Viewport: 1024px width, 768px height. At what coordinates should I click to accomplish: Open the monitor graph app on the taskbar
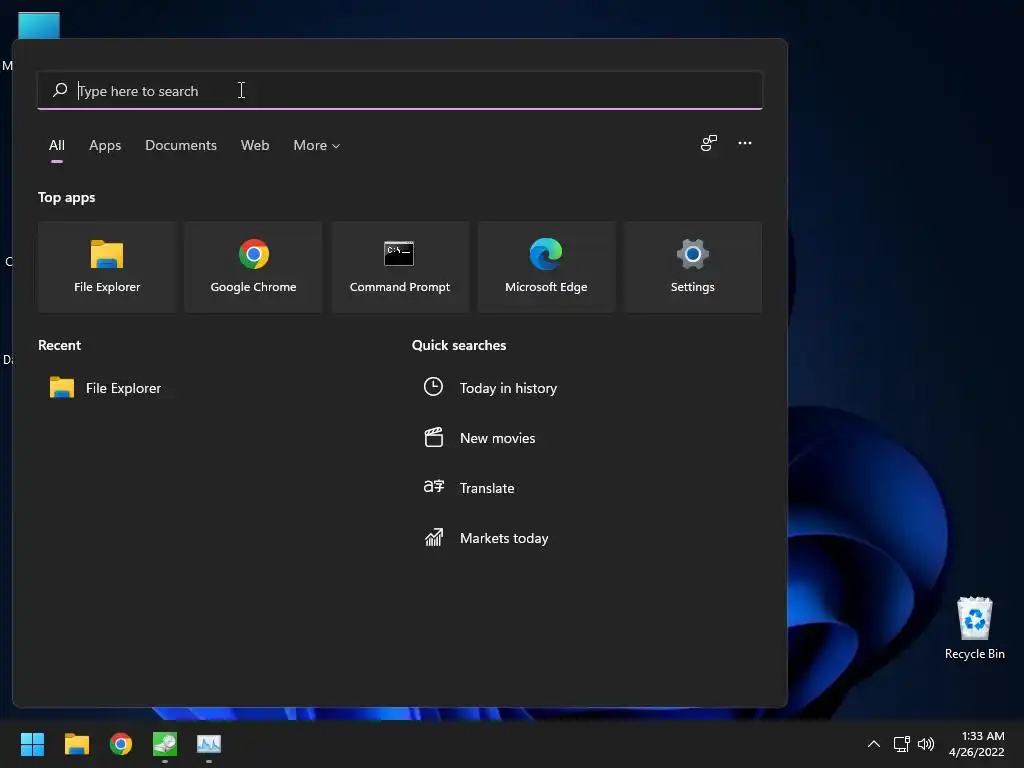209,744
